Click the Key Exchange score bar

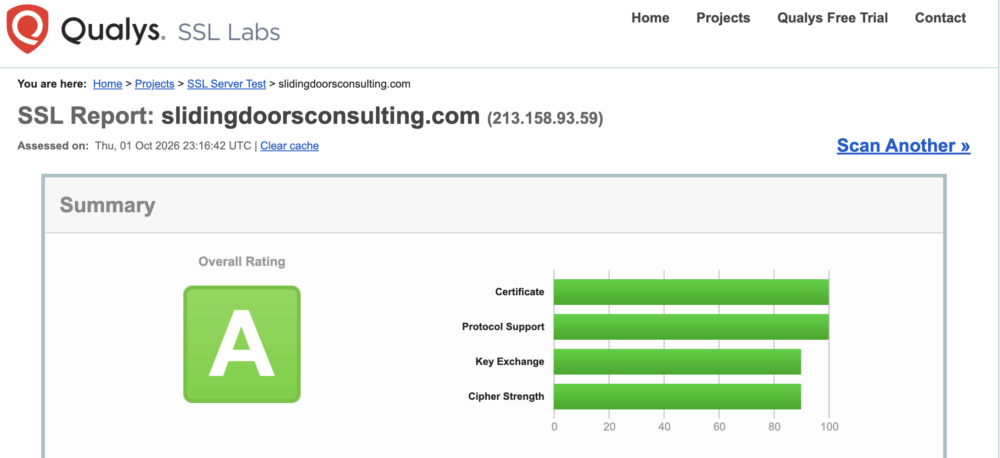677,362
